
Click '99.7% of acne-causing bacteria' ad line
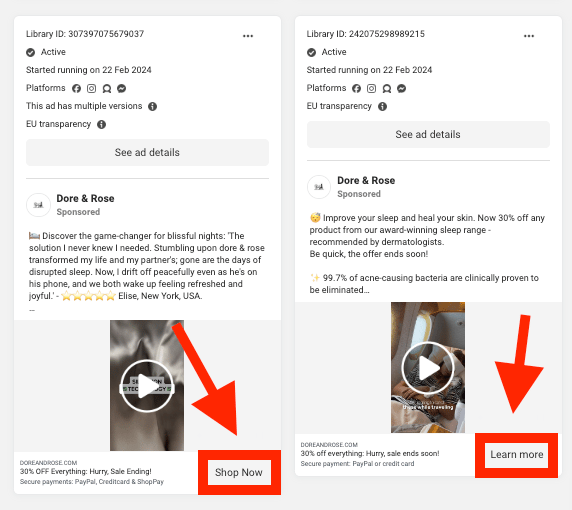[424, 284]
